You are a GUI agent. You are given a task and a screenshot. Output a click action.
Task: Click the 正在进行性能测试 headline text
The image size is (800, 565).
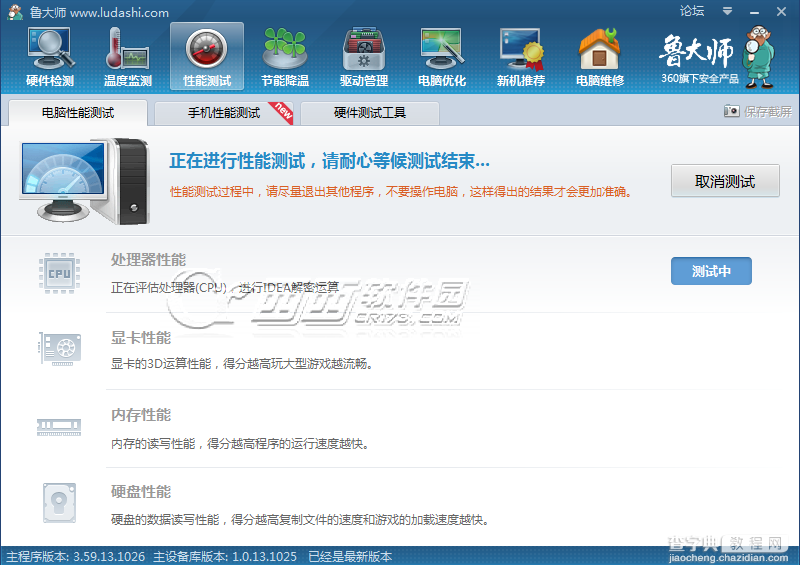click(x=330, y=161)
